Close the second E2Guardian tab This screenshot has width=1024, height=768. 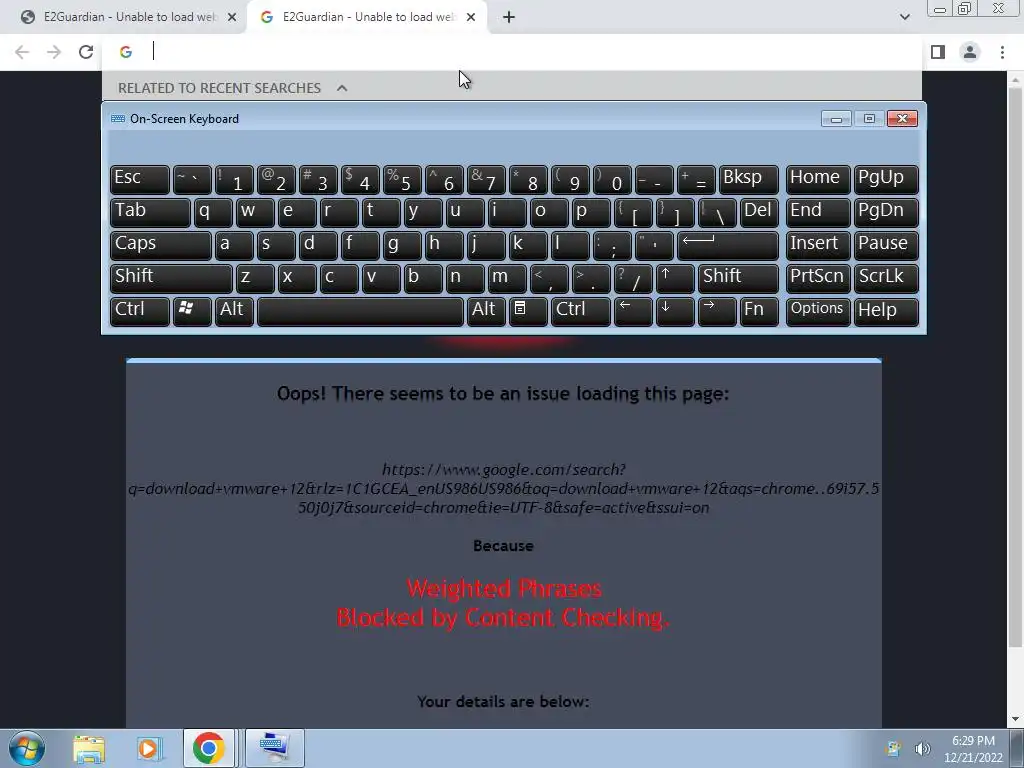[x=471, y=18]
